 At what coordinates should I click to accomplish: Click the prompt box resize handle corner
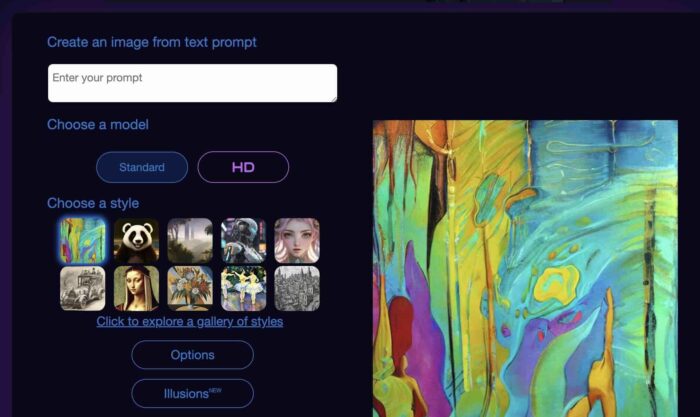click(x=334, y=99)
